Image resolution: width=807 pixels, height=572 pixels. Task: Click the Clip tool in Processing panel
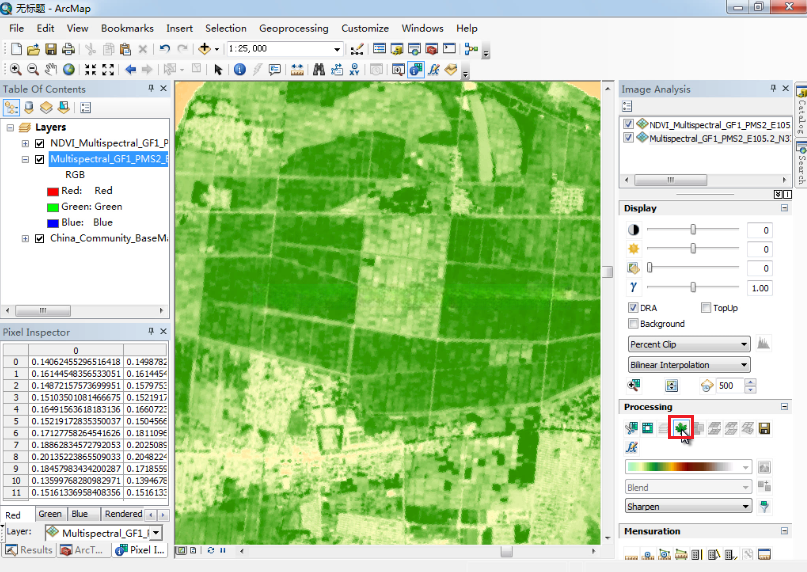coord(631,429)
